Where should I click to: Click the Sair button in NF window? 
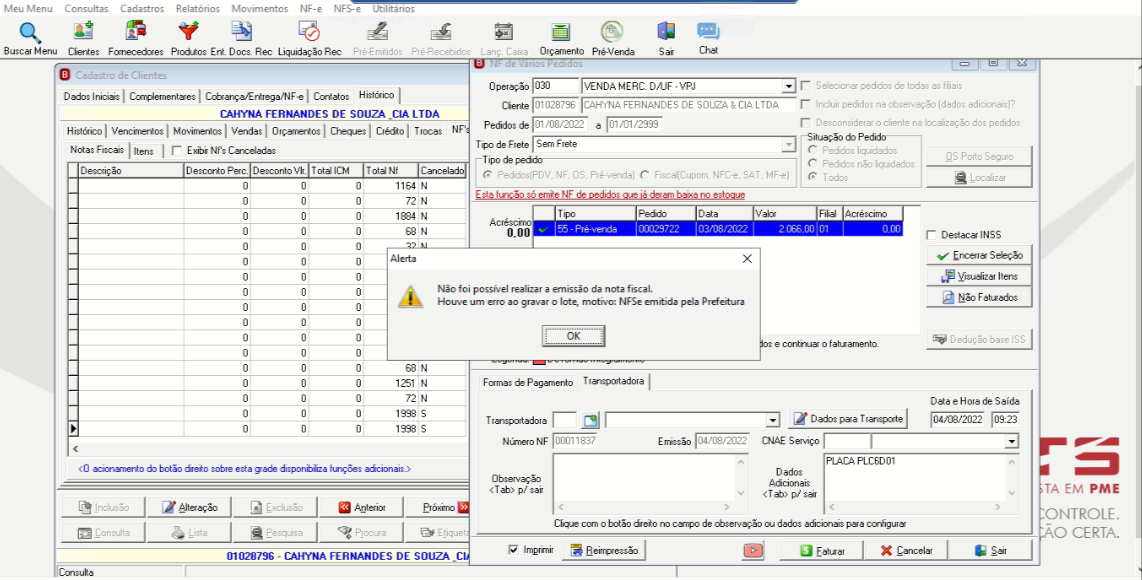[x=992, y=550]
